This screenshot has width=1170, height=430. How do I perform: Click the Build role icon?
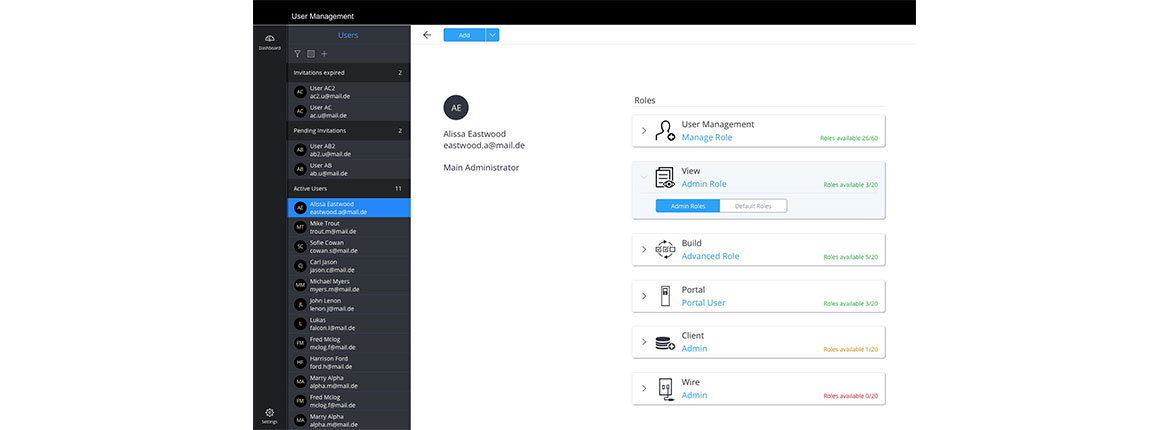665,250
